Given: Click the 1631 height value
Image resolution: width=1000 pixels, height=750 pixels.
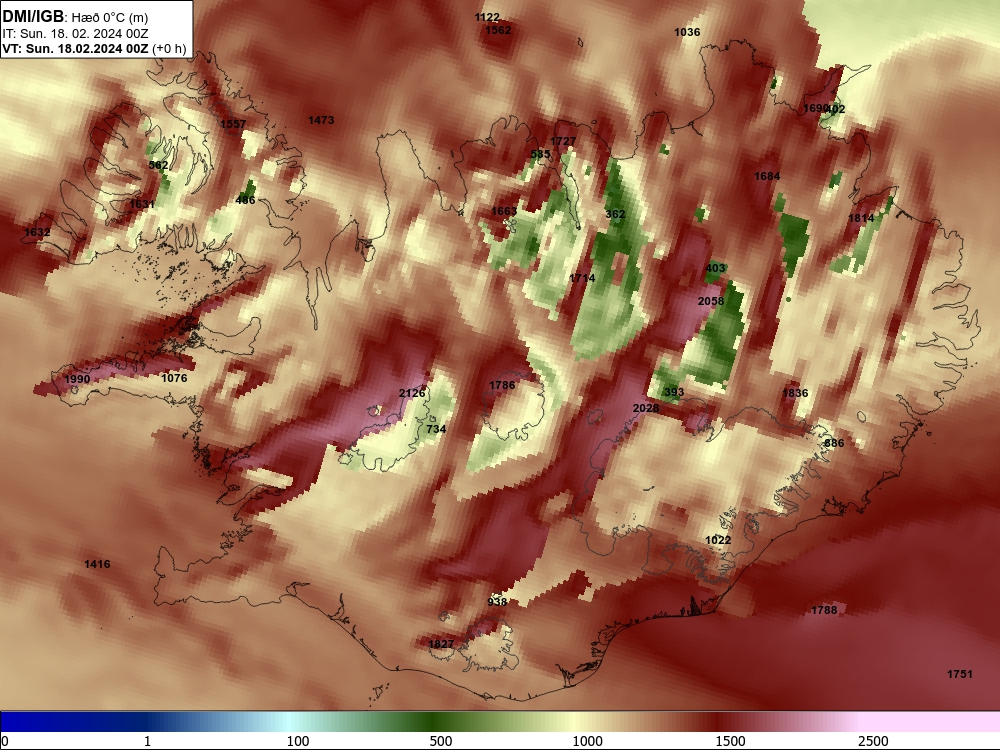Looking at the screenshot, I should click(142, 204).
